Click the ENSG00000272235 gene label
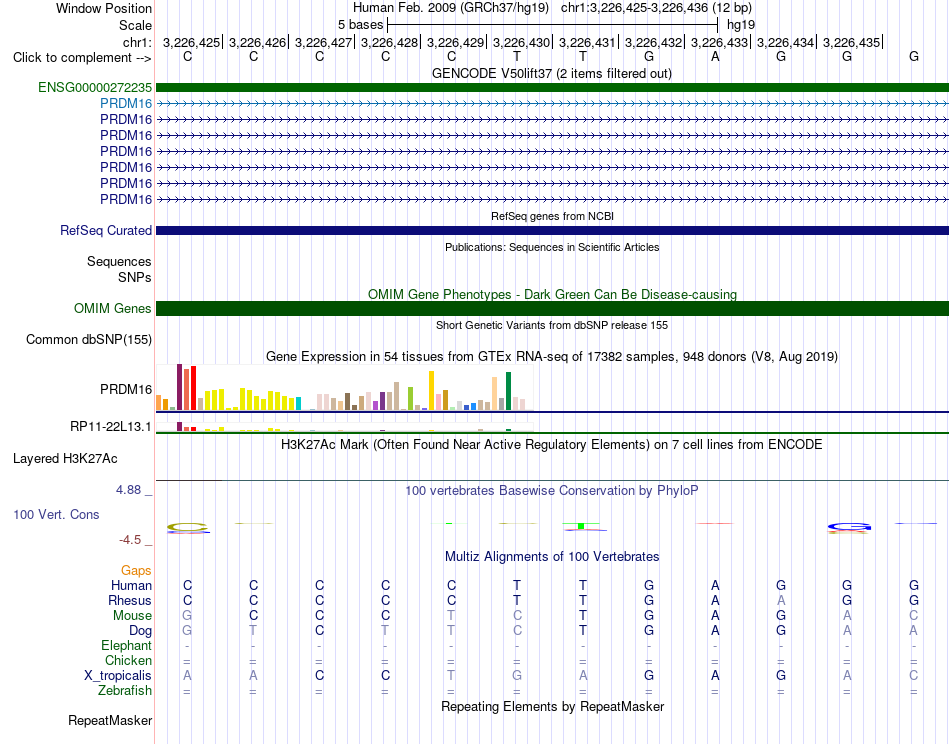 pyautogui.click(x=95, y=87)
